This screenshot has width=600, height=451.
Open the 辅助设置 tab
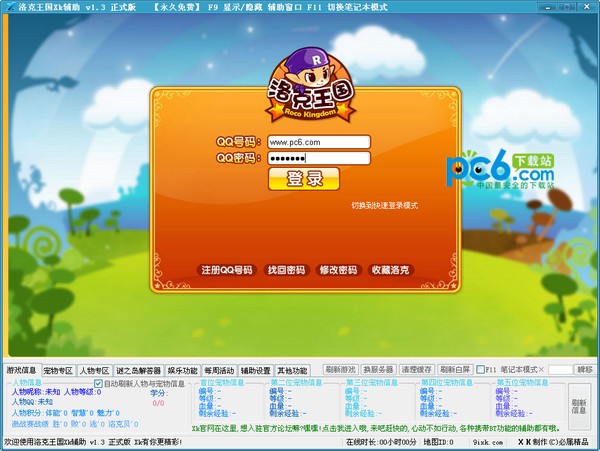256,370
